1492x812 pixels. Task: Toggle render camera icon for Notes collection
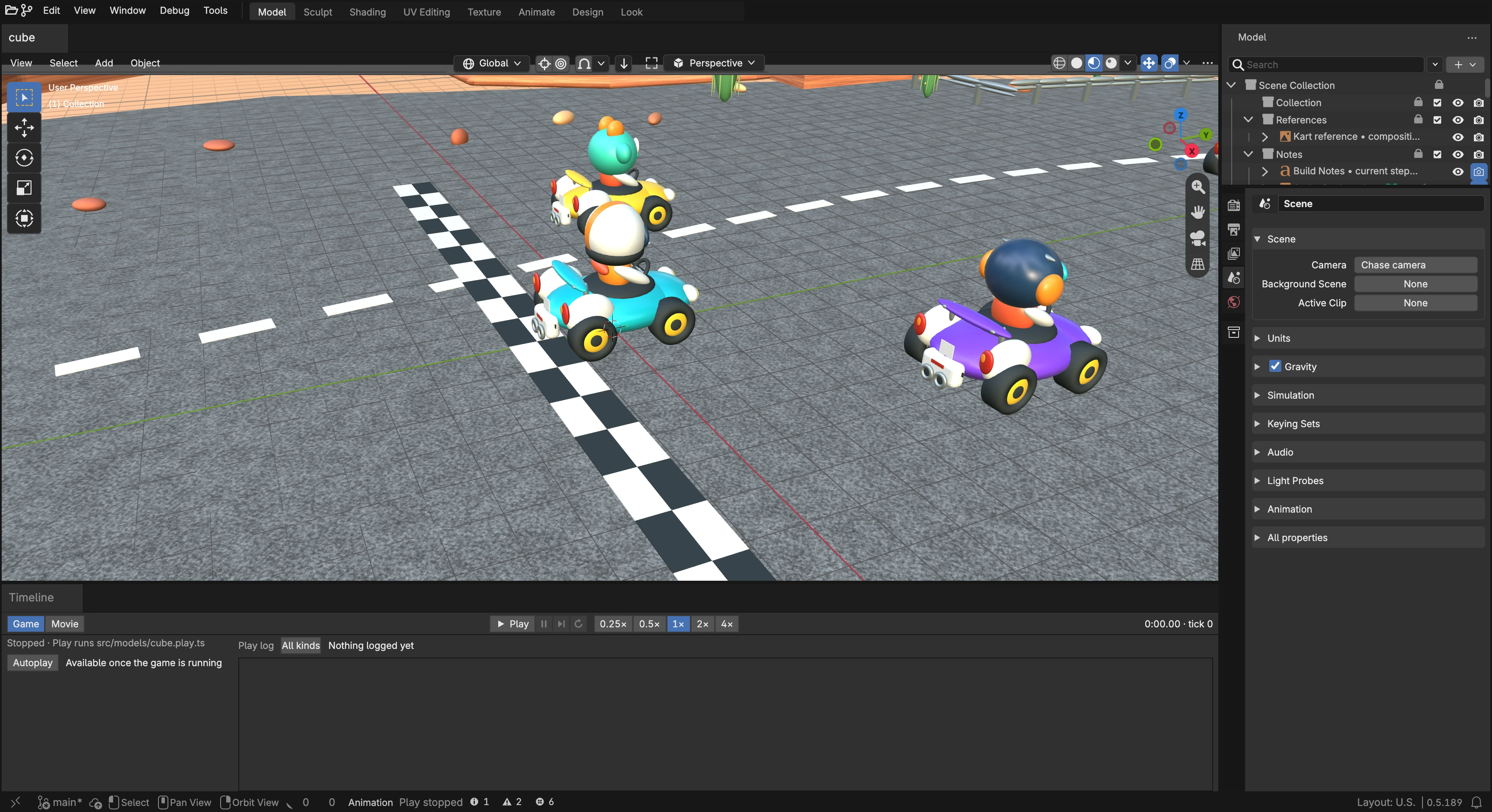point(1479,154)
